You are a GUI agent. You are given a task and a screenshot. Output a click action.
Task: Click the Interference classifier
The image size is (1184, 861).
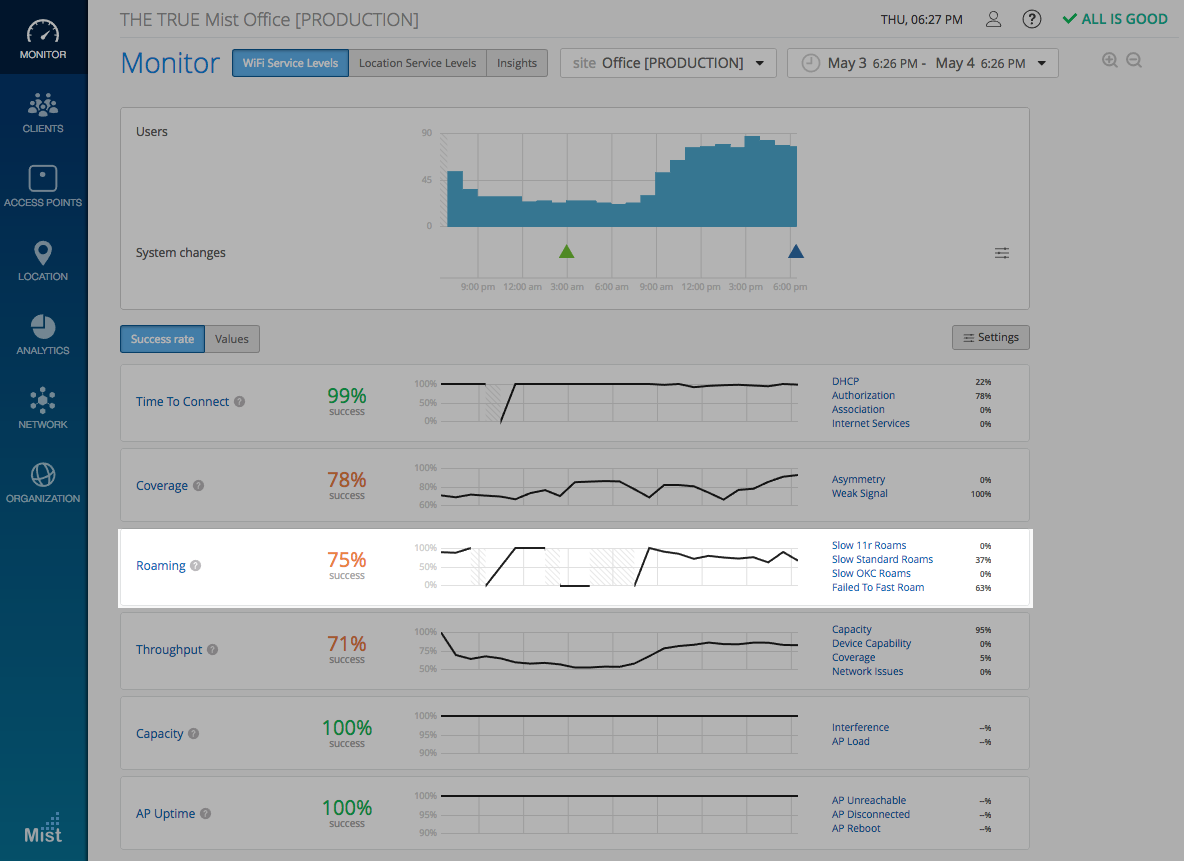tap(860, 727)
